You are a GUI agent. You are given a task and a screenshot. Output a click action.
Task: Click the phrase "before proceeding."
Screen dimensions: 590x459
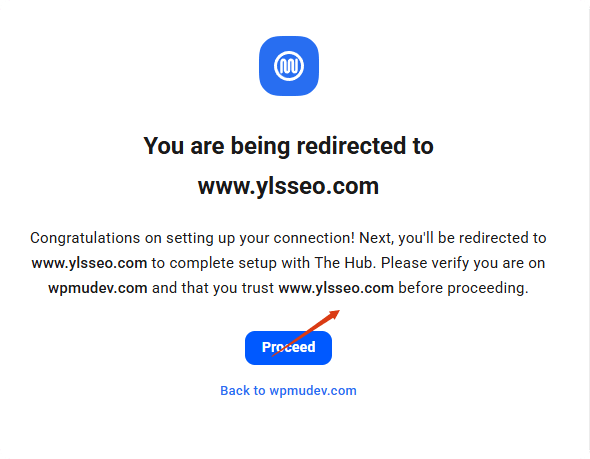tap(464, 288)
